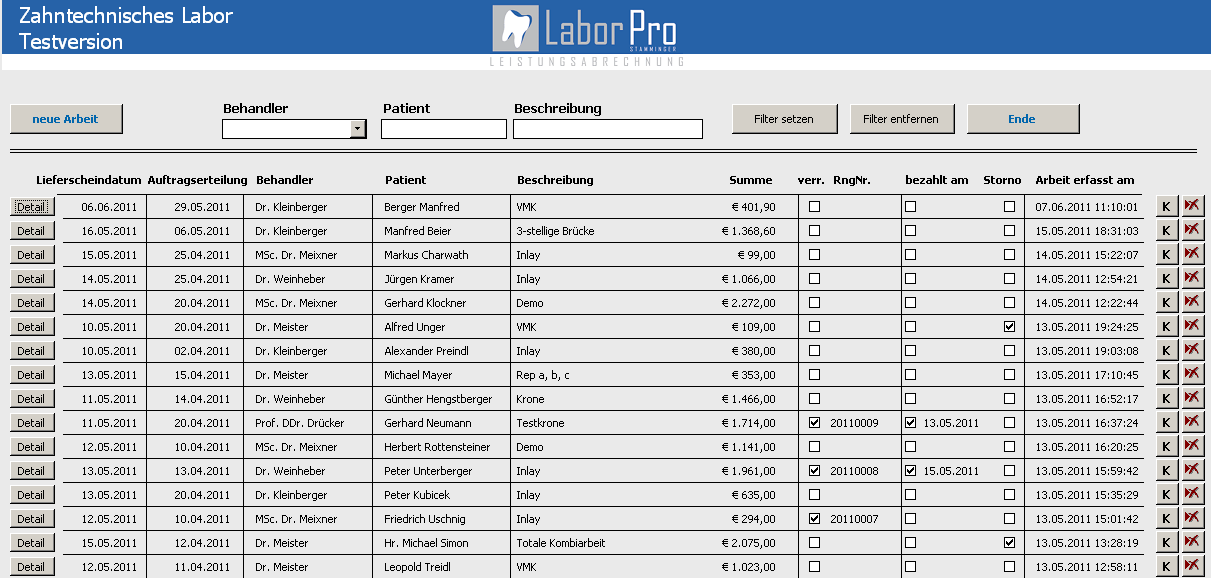Enable Storno for Jürgen Kramer's Inlay

1009,279
